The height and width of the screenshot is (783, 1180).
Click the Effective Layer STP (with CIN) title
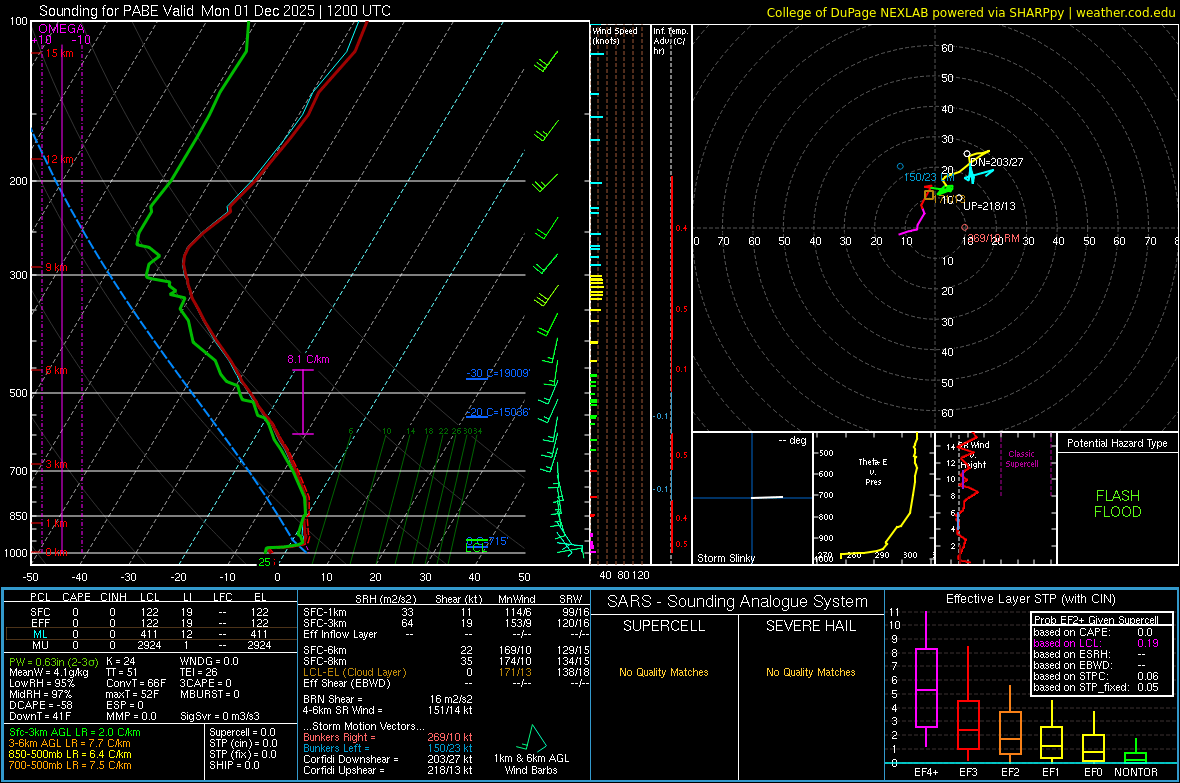[1030, 599]
